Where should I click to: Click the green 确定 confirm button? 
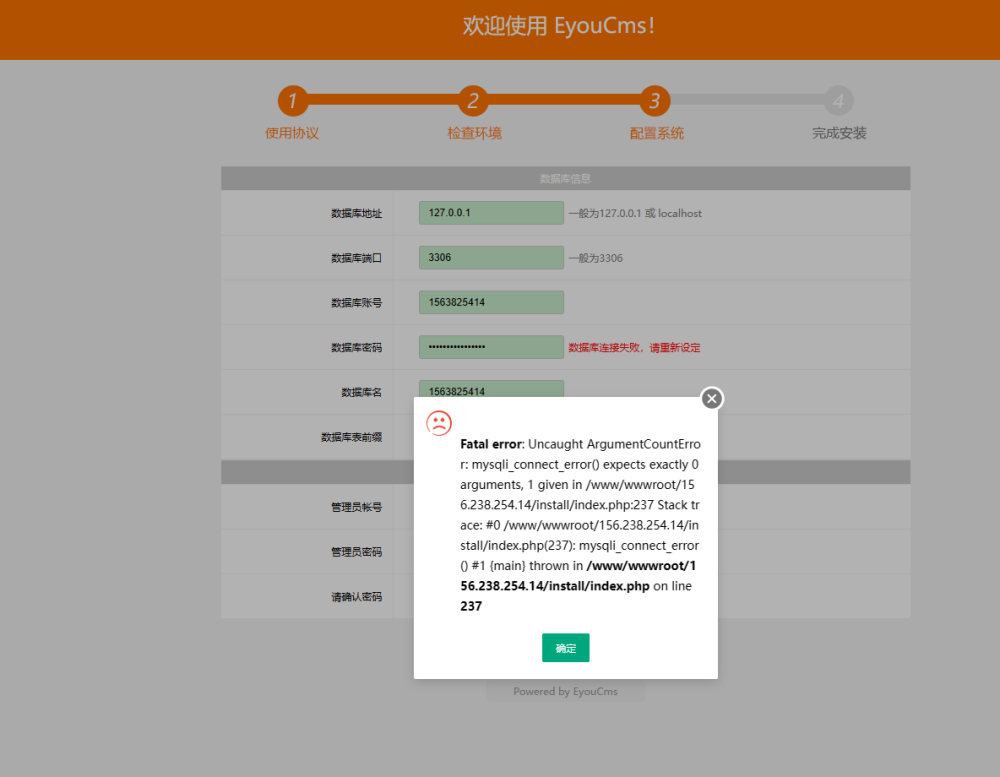566,648
